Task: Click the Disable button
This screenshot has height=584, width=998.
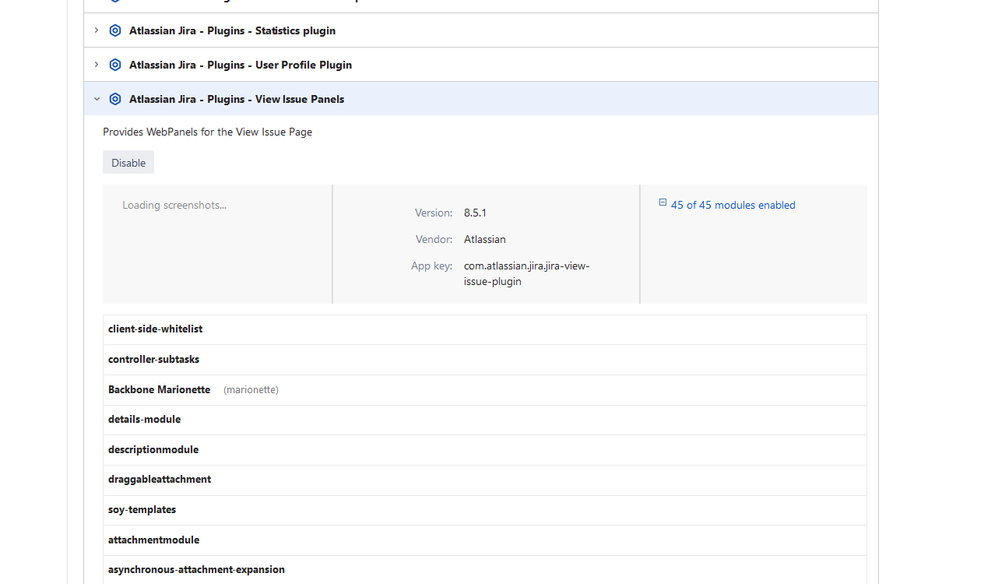Action: pyautogui.click(x=128, y=161)
